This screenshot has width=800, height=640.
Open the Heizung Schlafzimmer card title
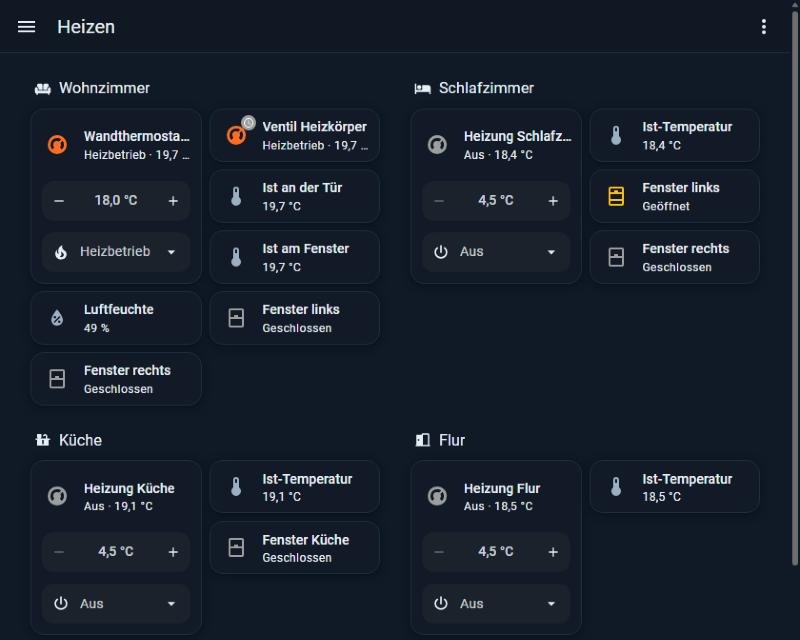click(517, 136)
